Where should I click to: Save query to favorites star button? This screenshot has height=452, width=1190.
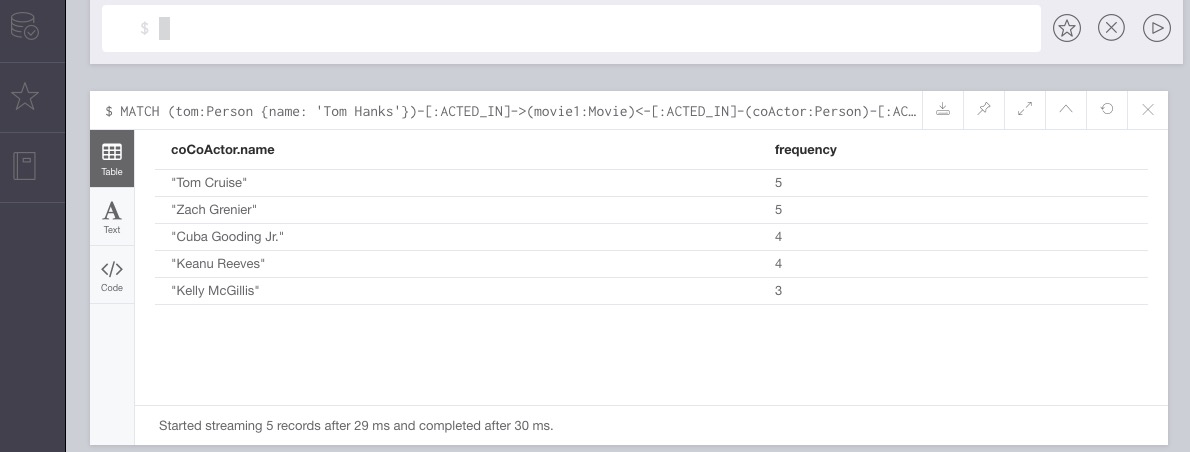(1067, 29)
